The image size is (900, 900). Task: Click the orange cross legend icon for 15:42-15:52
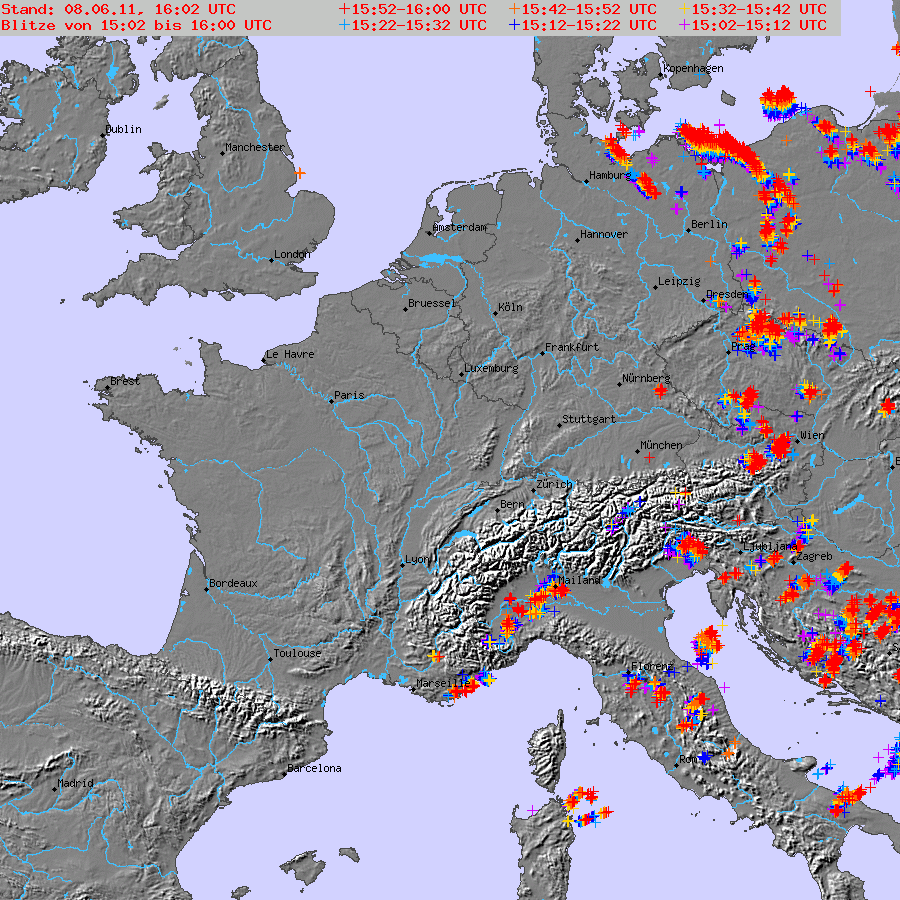pos(515,9)
